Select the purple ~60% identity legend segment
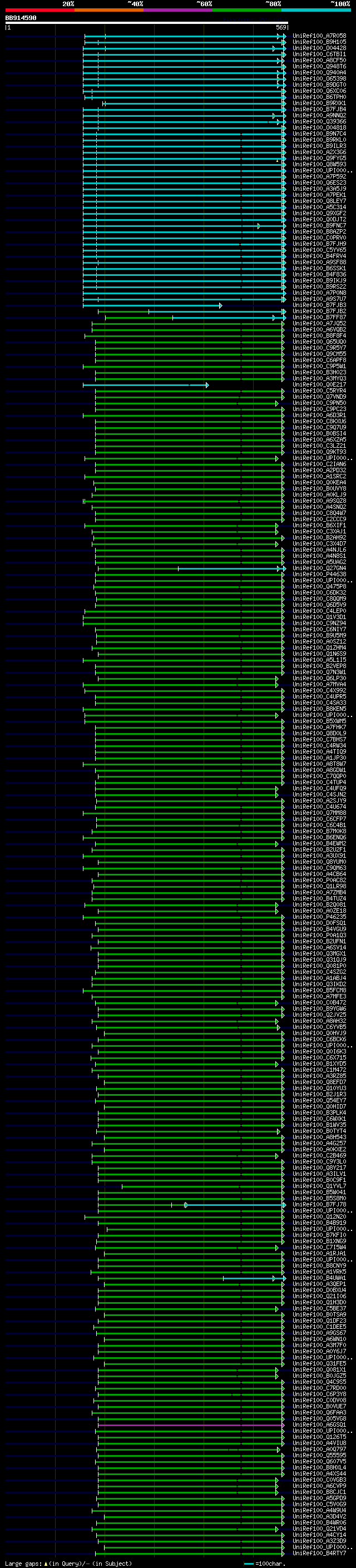Viewport: 356px width, 1568px height. click(x=179, y=10)
